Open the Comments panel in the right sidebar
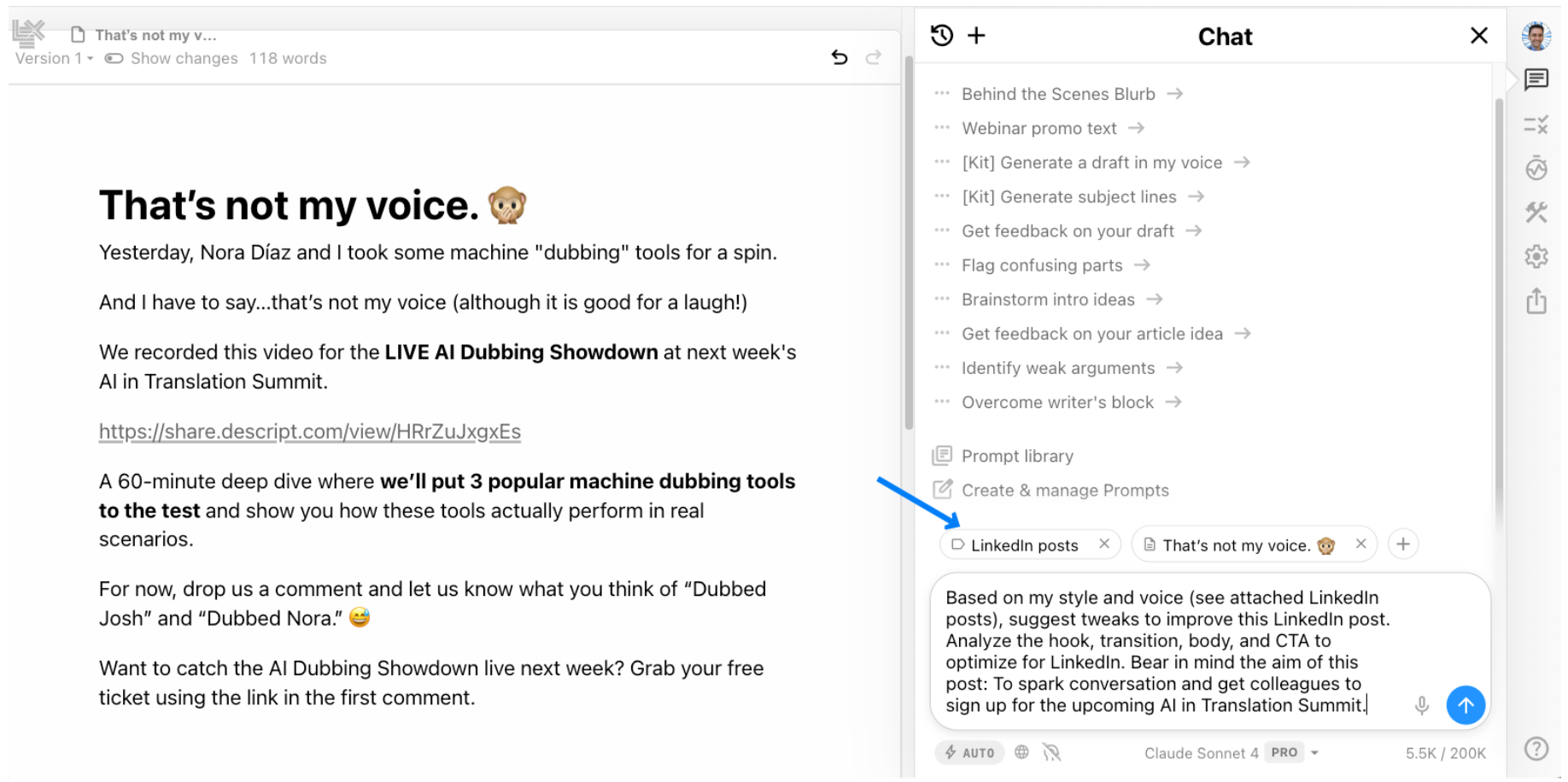 point(1536,79)
